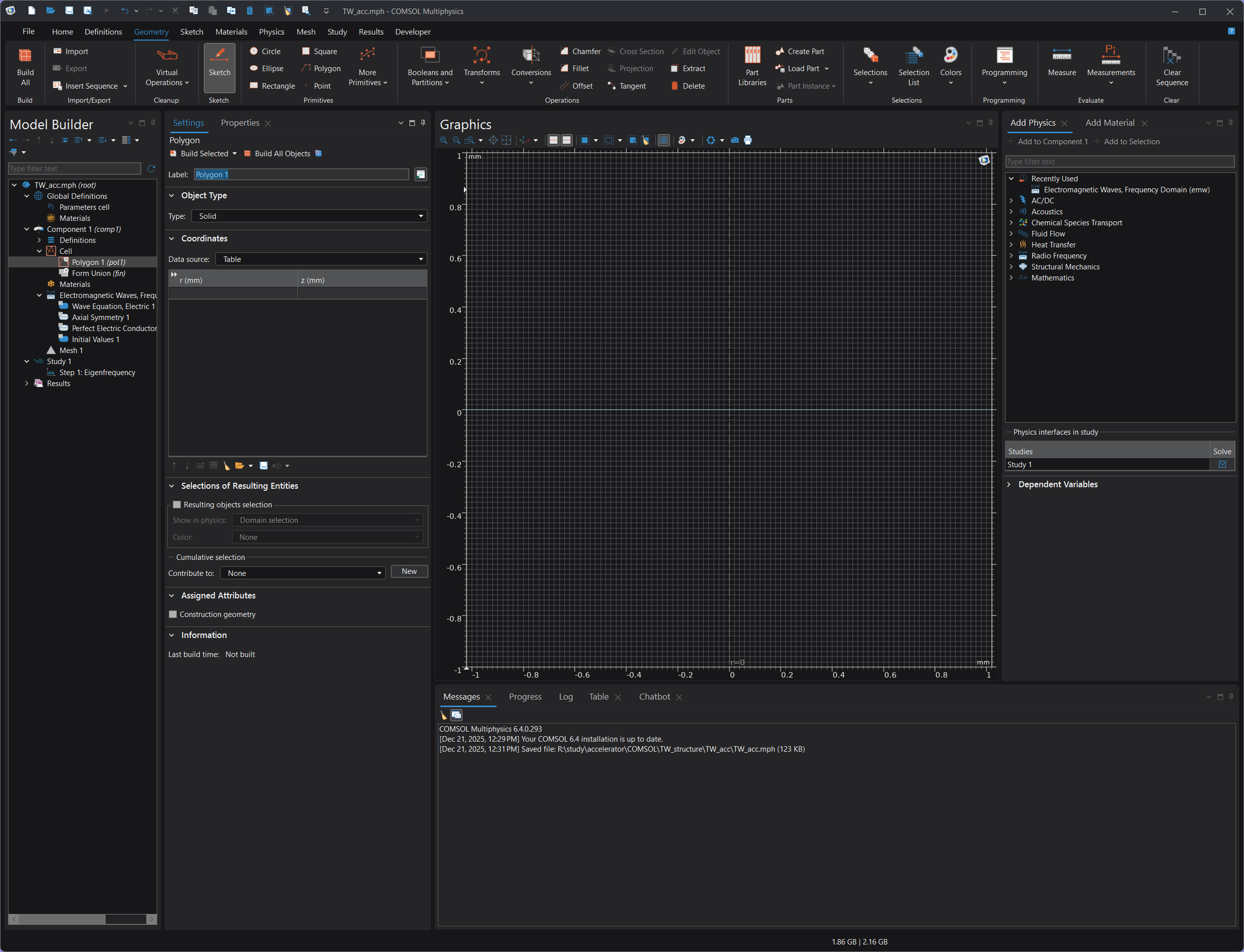Switch to the Add Material tab
Viewport: 1244px width, 952px height.
point(1109,123)
